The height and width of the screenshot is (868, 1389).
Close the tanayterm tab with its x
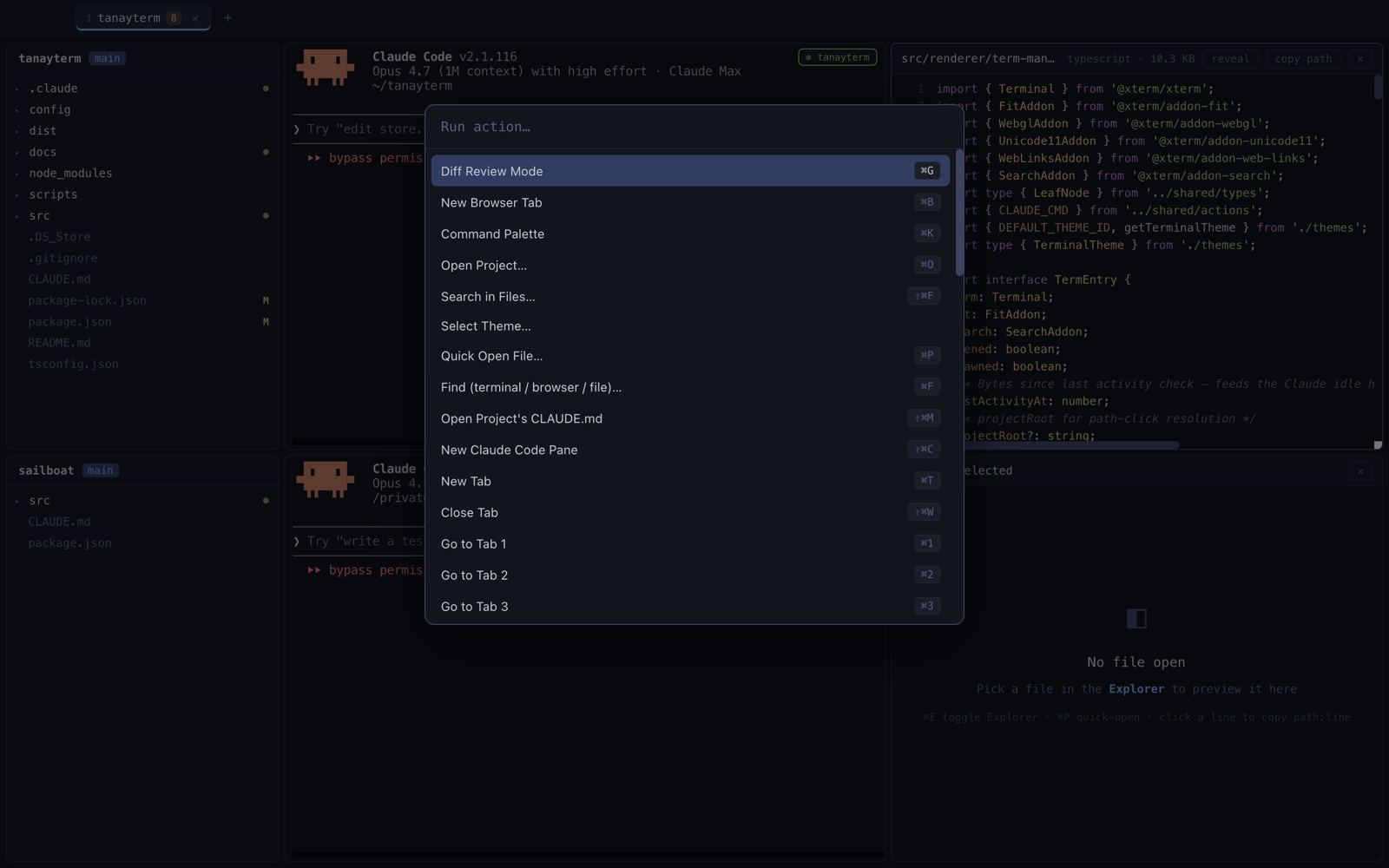[x=195, y=18]
